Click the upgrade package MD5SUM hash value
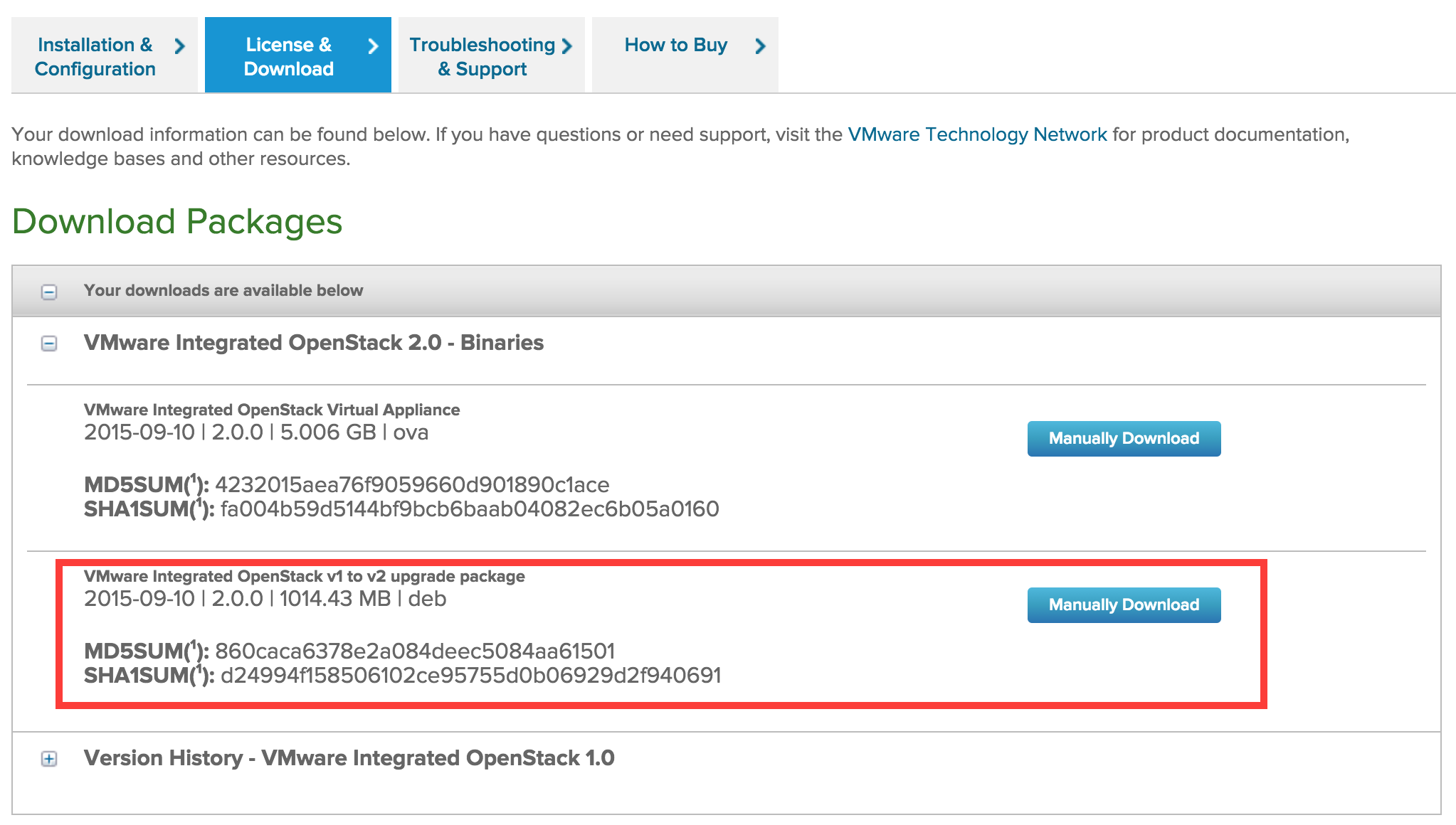Screen dimensions: 1456x825 [415, 651]
